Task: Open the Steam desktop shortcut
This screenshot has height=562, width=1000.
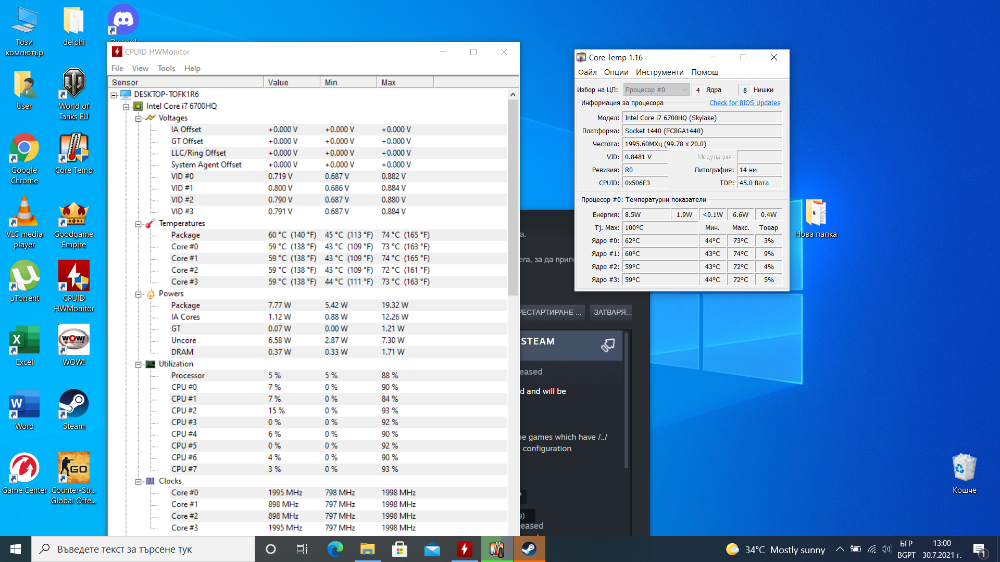Action: coord(73,410)
